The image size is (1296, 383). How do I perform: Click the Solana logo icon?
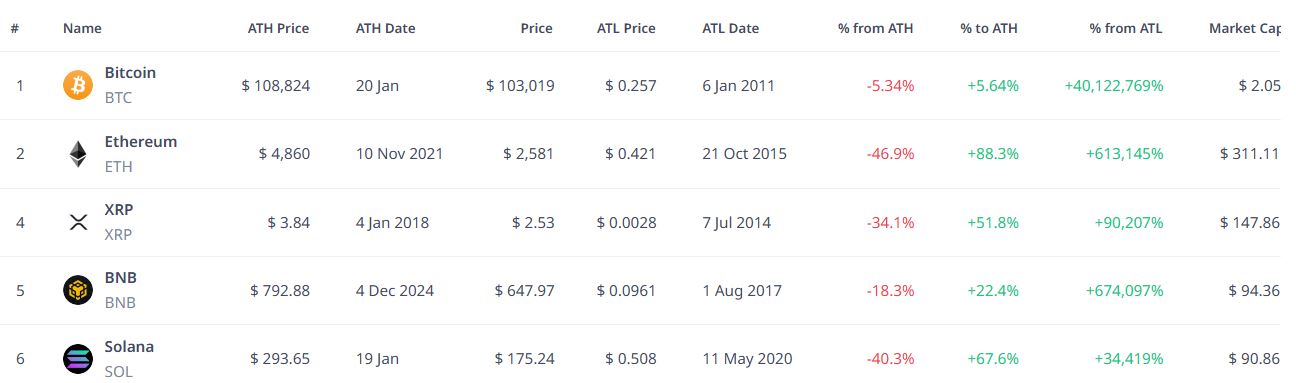click(77, 359)
